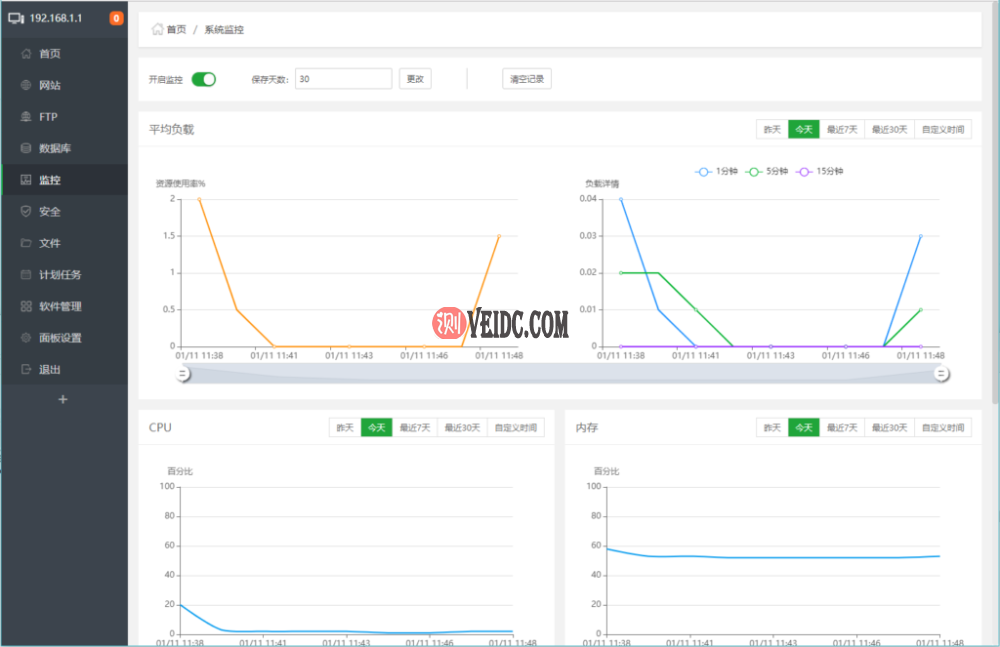Select 昨天 tab in 内存 panel

(772, 428)
